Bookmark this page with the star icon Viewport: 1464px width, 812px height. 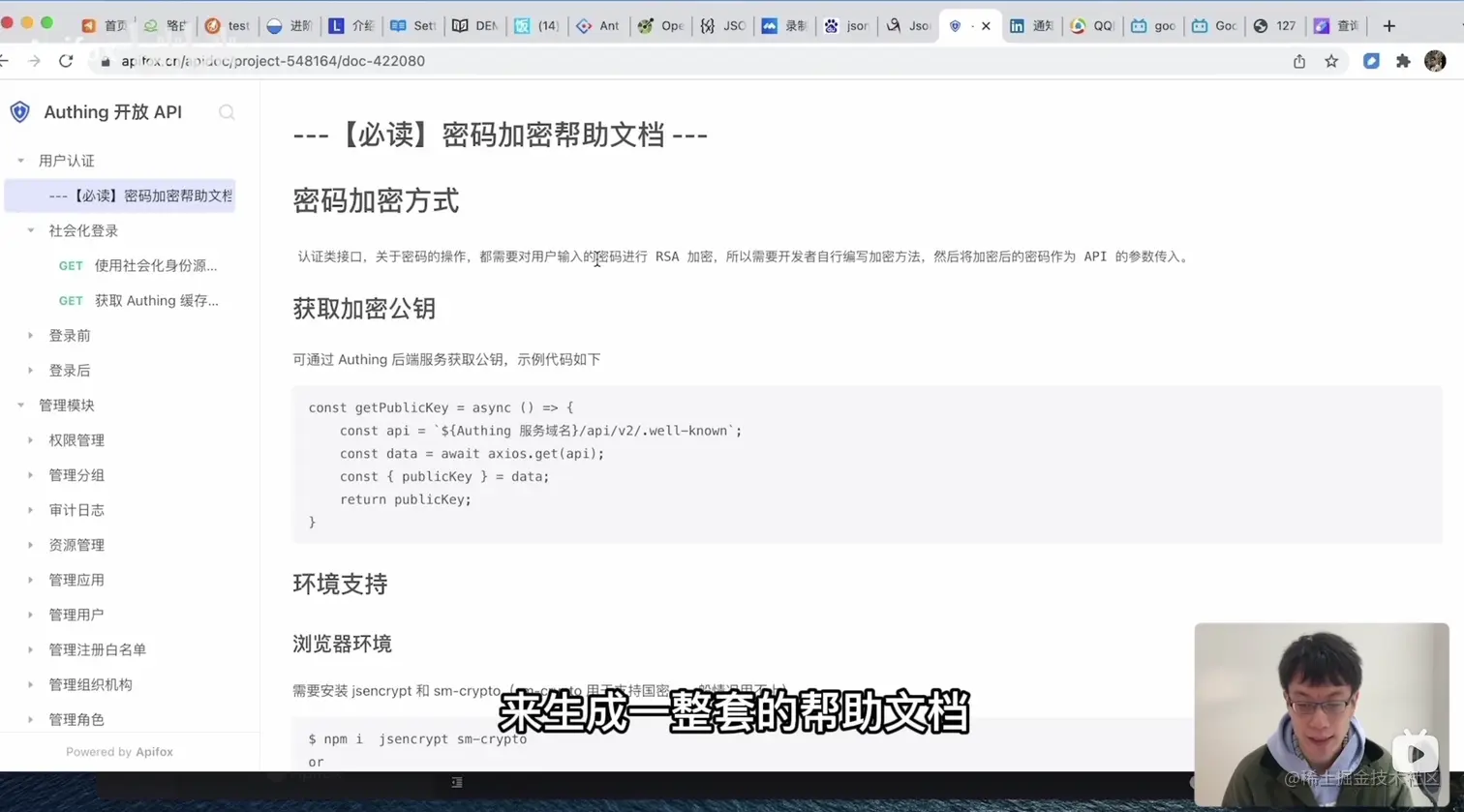[x=1331, y=61]
